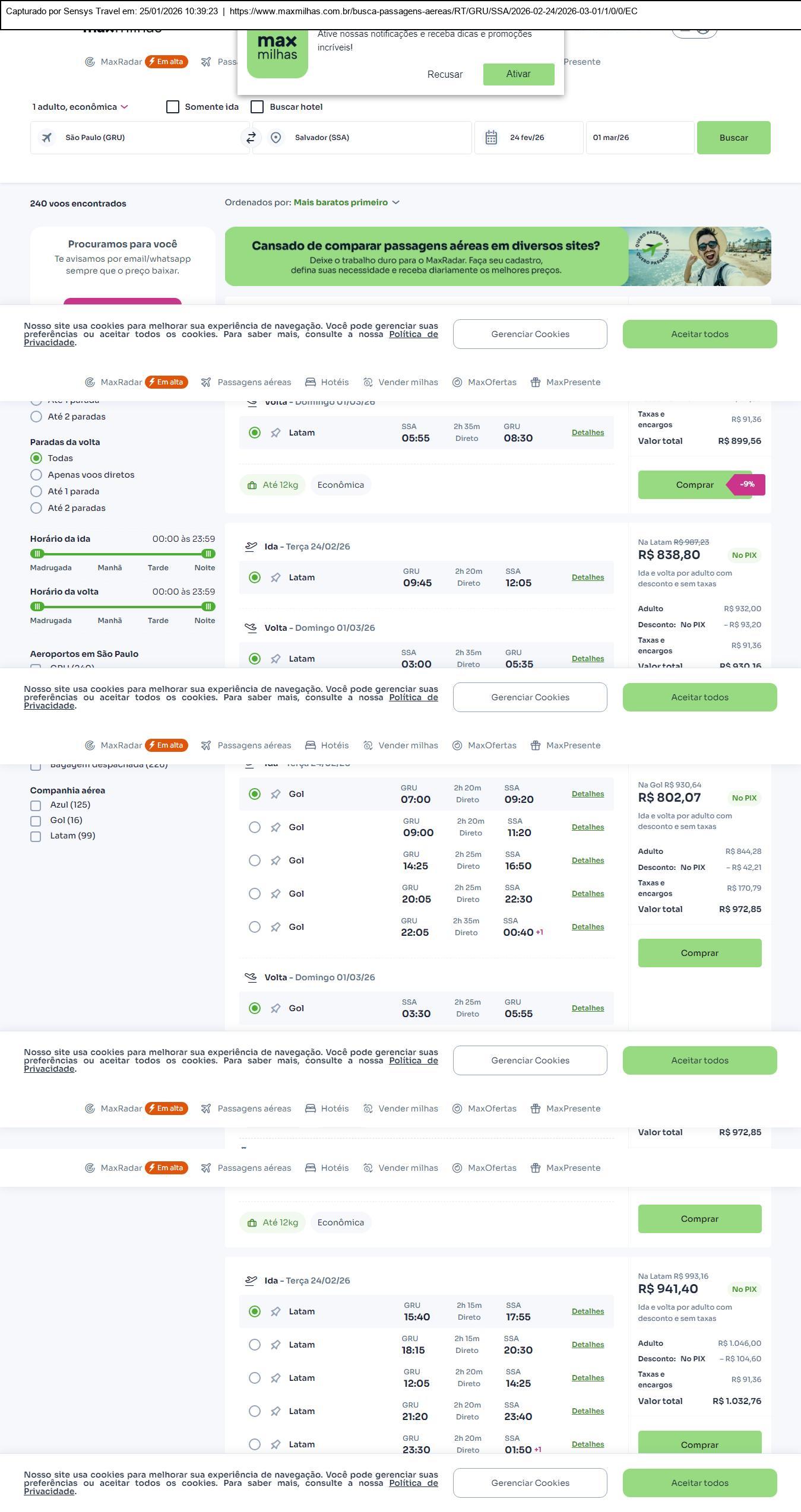Click the pin icon on Gol 09:00 flight

[x=276, y=827]
